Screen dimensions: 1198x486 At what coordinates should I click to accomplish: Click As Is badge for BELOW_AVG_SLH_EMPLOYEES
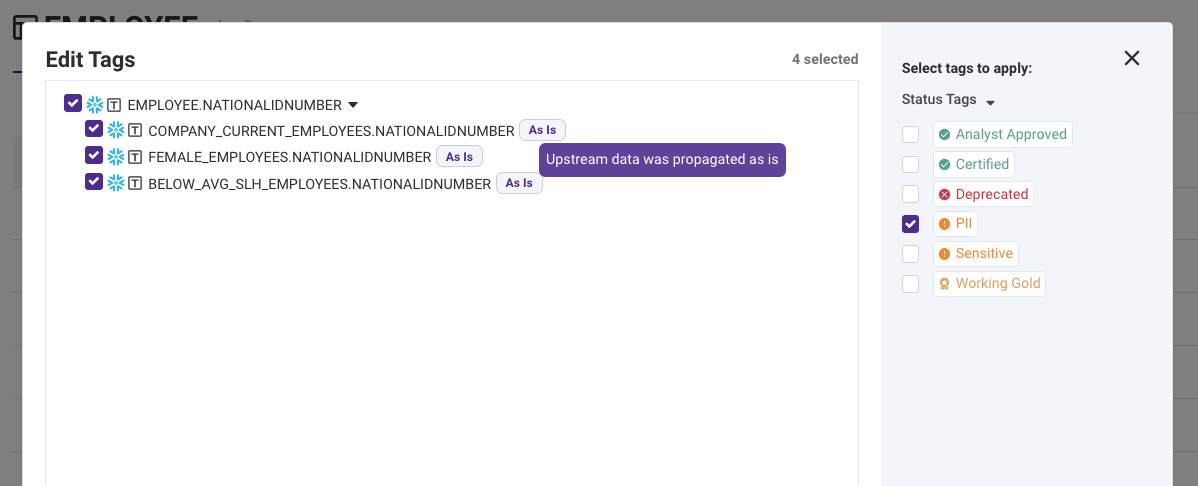point(520,183)
